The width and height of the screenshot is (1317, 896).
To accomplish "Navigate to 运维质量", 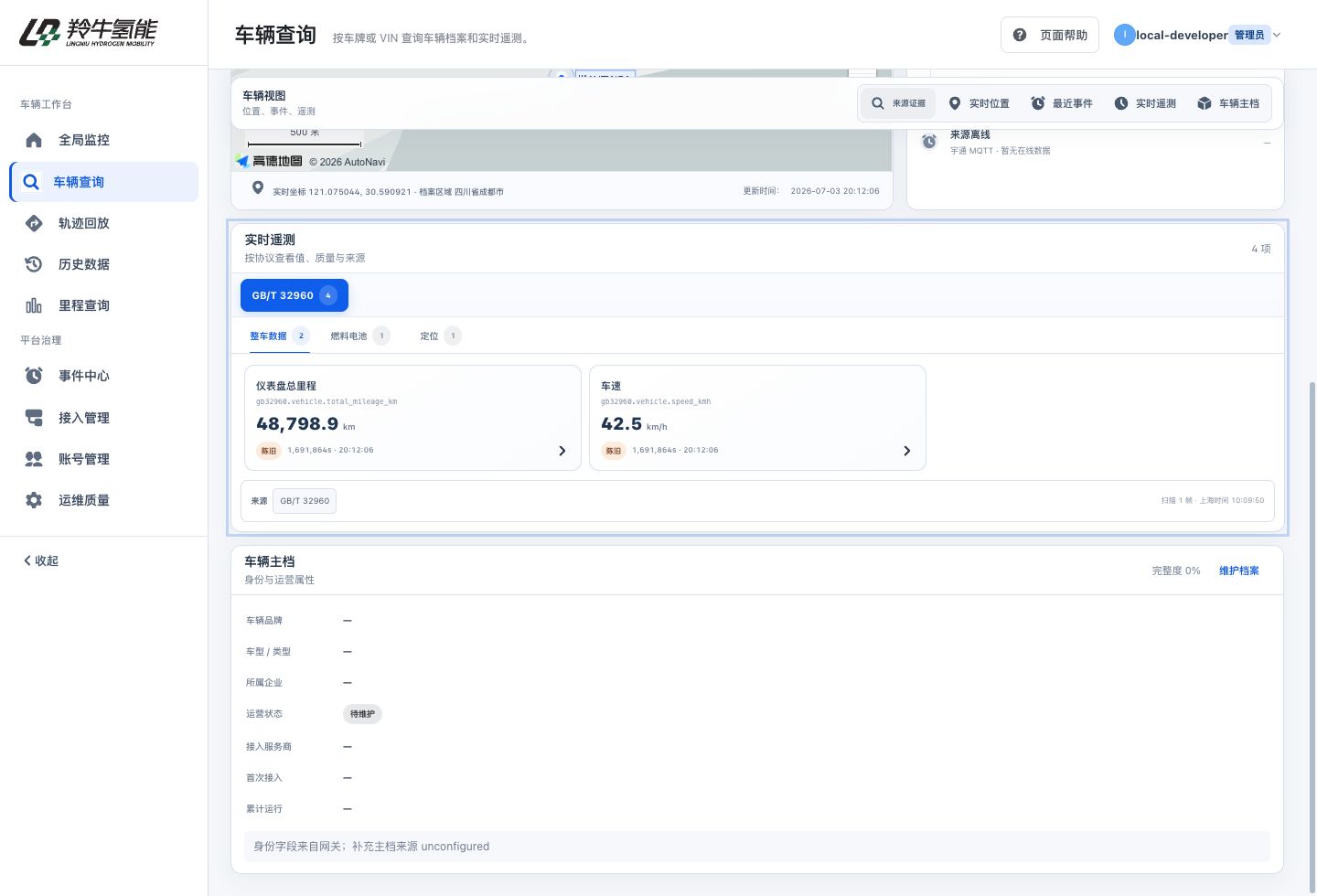I will [x=104, y=500].
